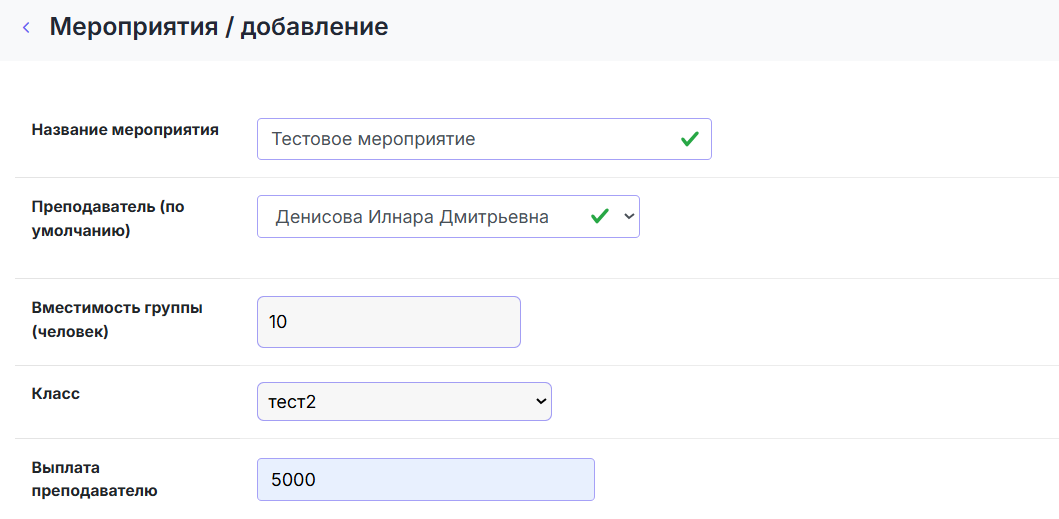Click green checkmark in event name field
This screenshot has height=519, width=1059.
pyautogui.click(x=690, y=139)
